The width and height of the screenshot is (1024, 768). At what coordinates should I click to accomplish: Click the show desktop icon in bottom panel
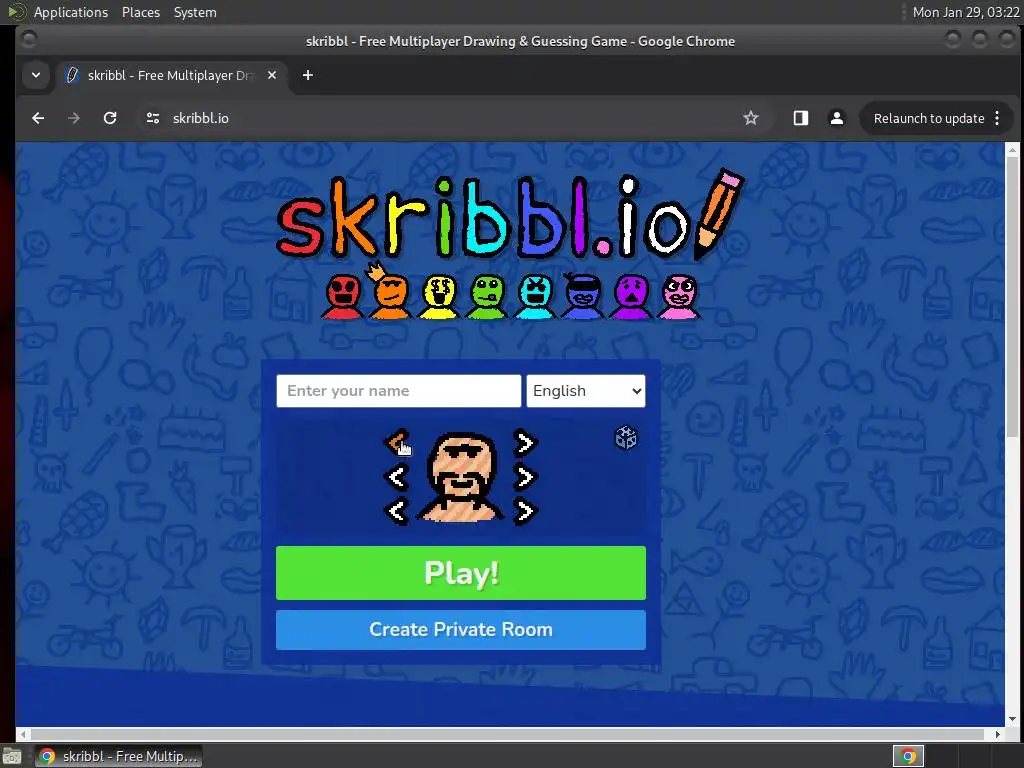(12, 756)
